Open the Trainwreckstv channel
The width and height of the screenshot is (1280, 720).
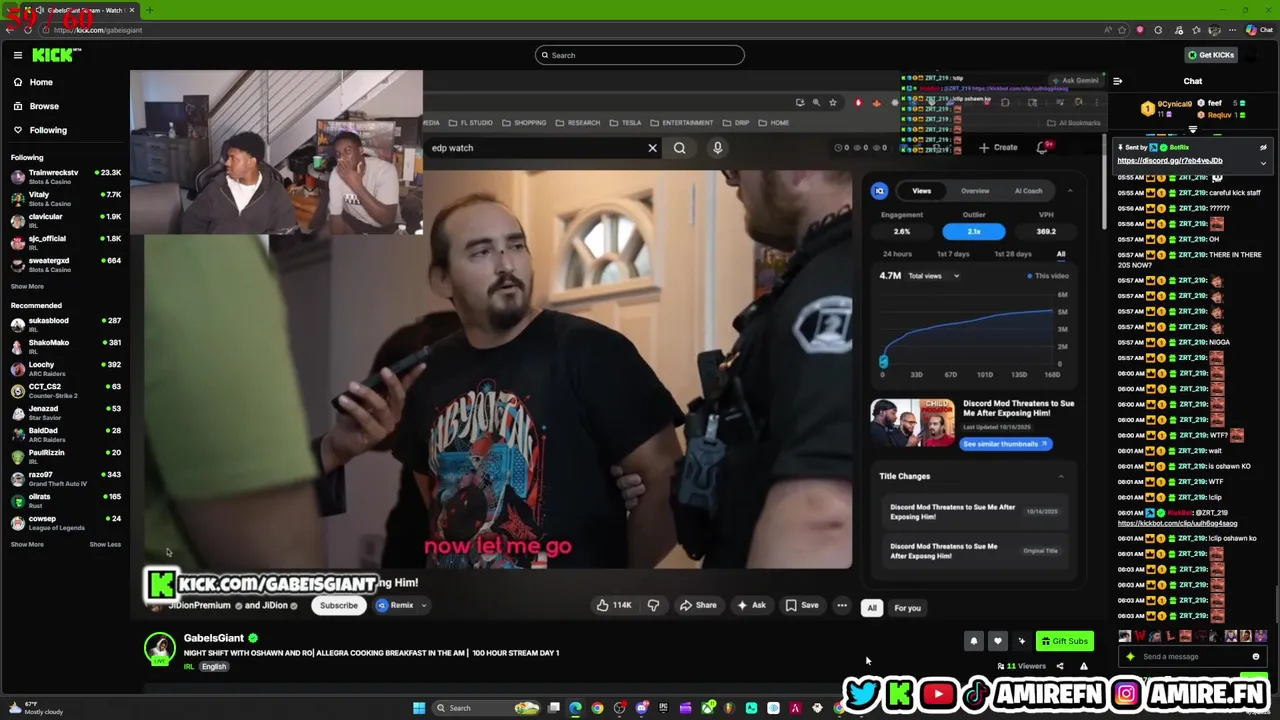coord(65,176)
